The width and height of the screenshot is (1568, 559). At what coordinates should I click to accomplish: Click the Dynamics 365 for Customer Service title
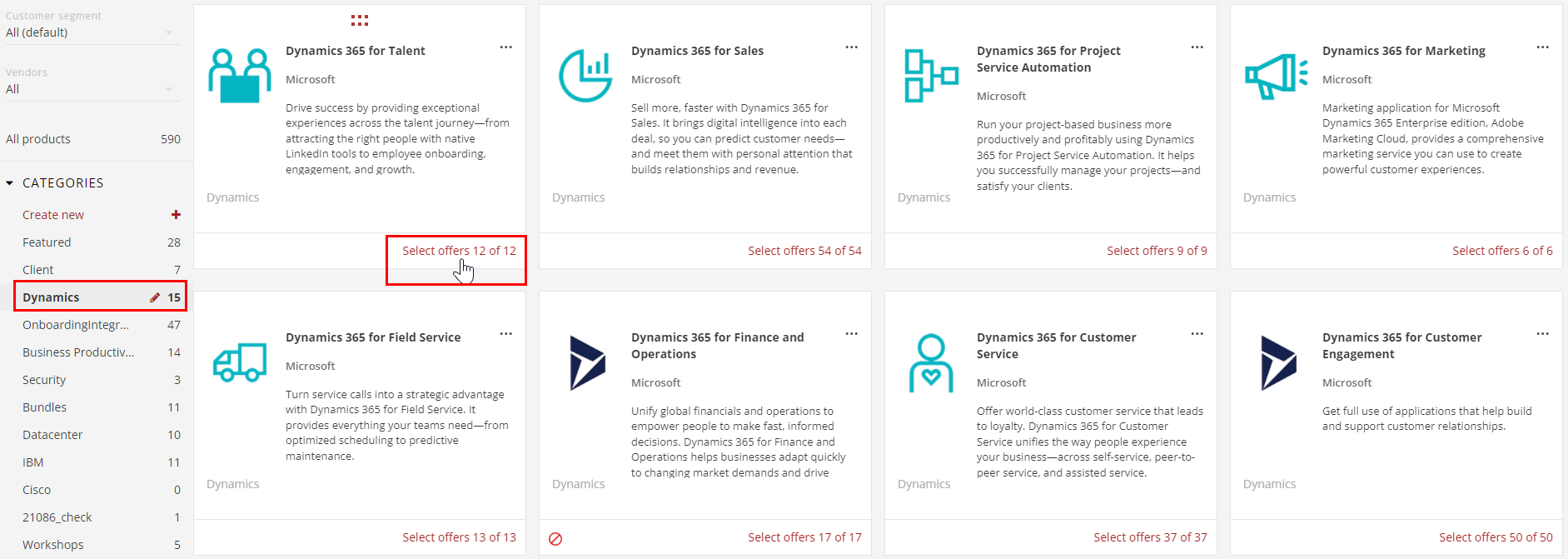pyautogui.click(x=1057, y=346)
